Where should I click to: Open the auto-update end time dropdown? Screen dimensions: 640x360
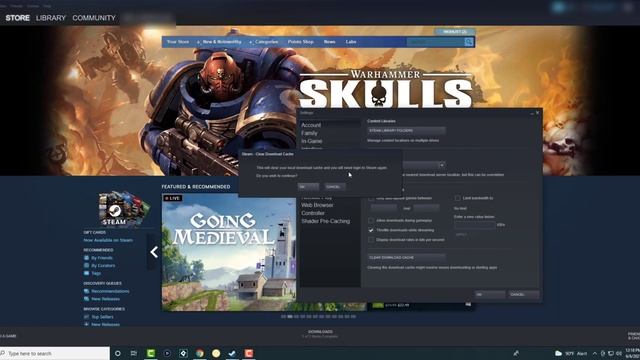click(x=426, y=208)
